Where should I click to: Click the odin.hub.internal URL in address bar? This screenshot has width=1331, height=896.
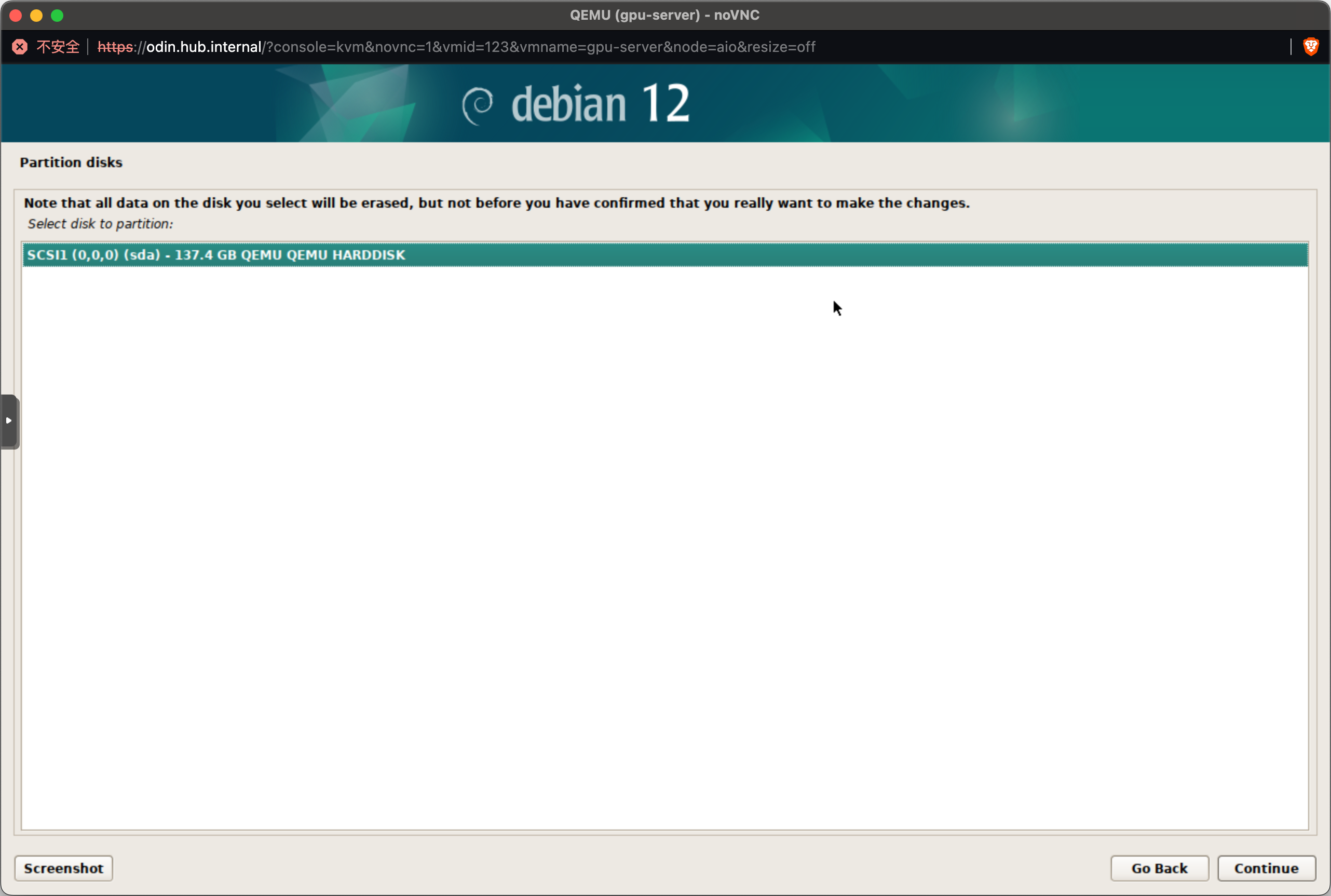tap(456, 47)
